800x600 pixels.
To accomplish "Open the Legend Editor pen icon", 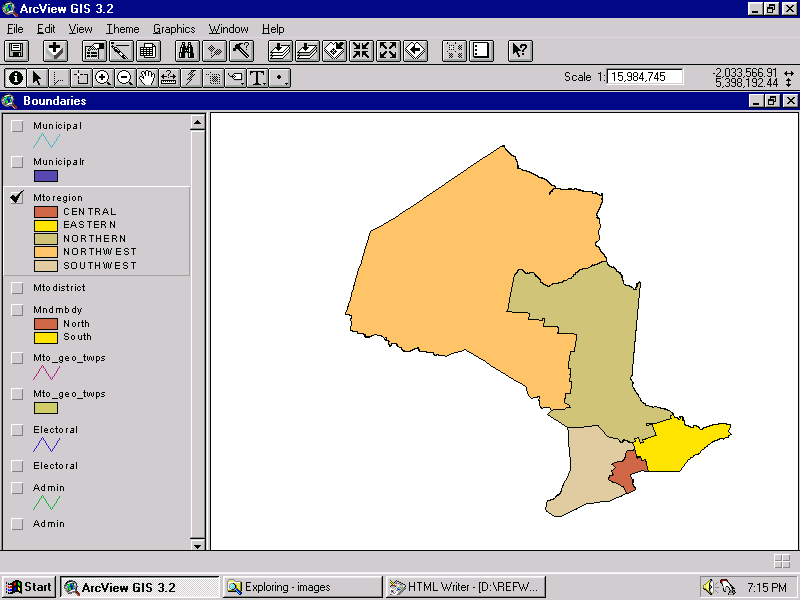I will tap(121, 51).
